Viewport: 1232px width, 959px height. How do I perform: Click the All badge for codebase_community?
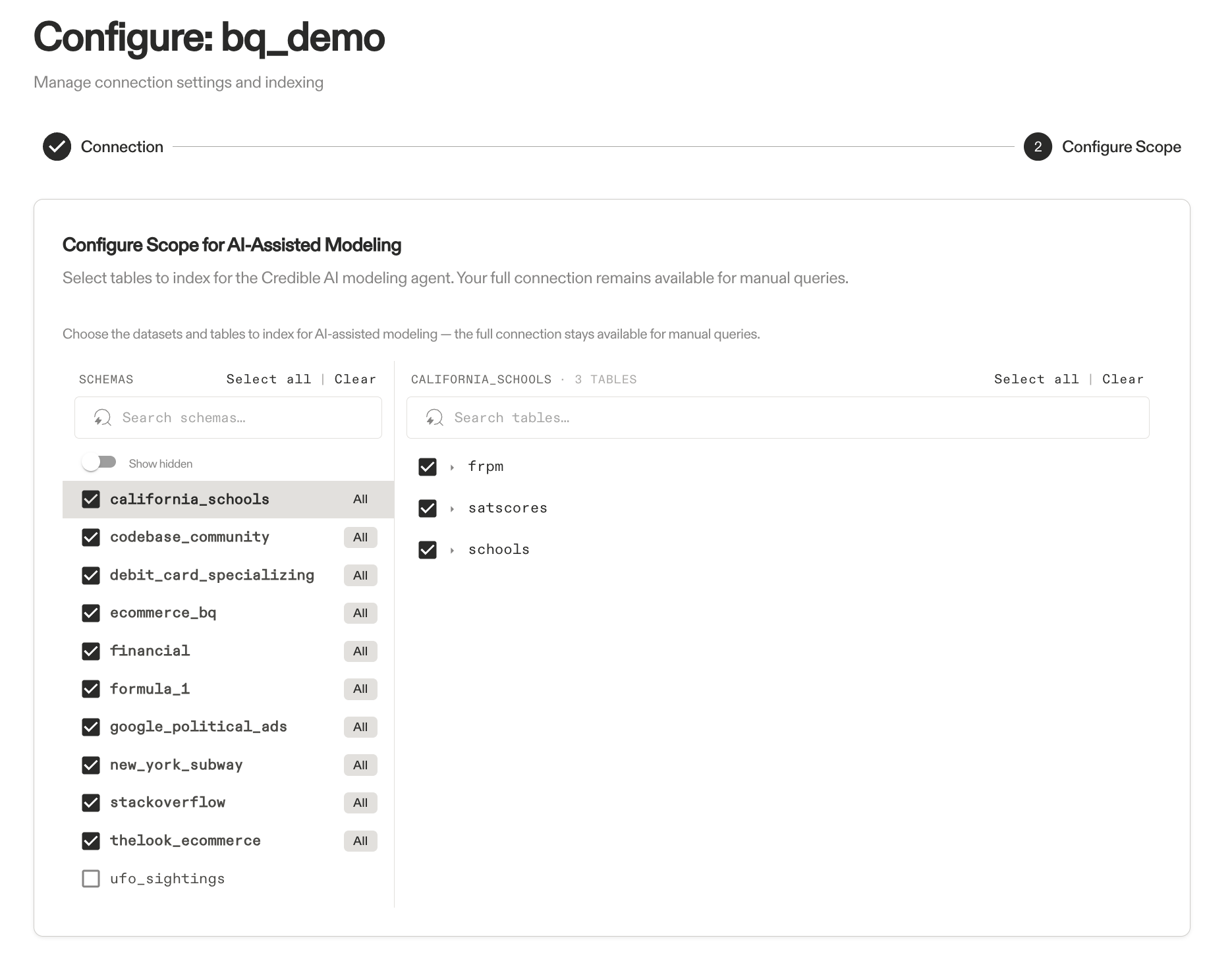360,537
